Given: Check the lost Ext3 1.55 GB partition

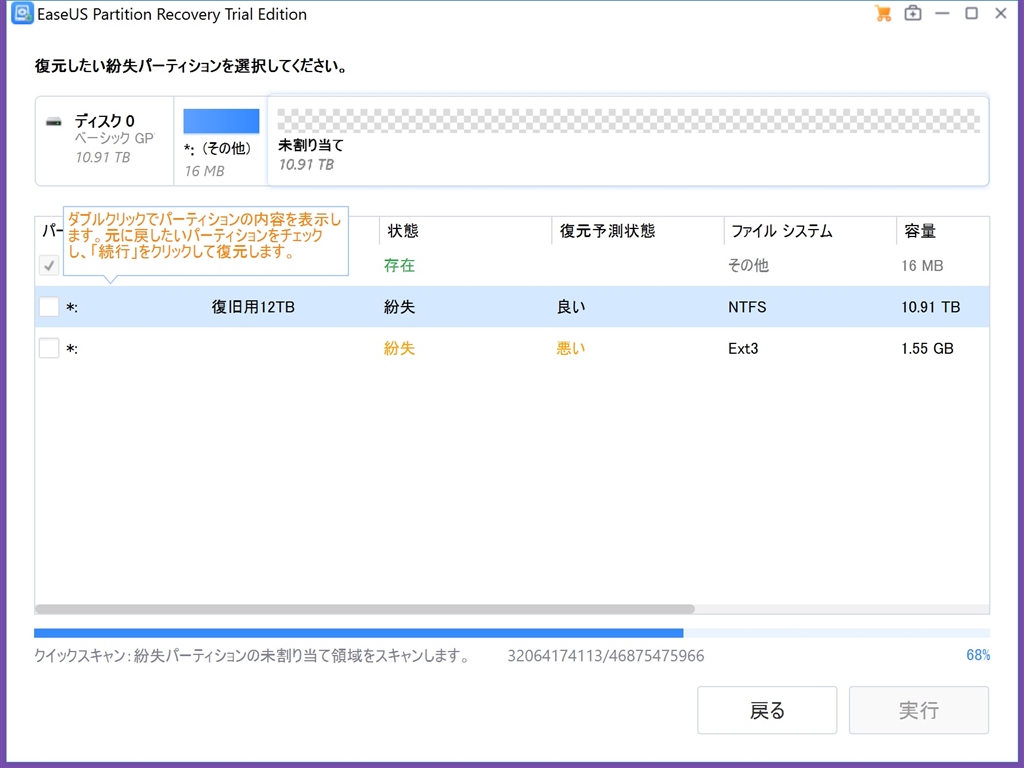Looking at the screenshot, I should click(x=49, y=347).
